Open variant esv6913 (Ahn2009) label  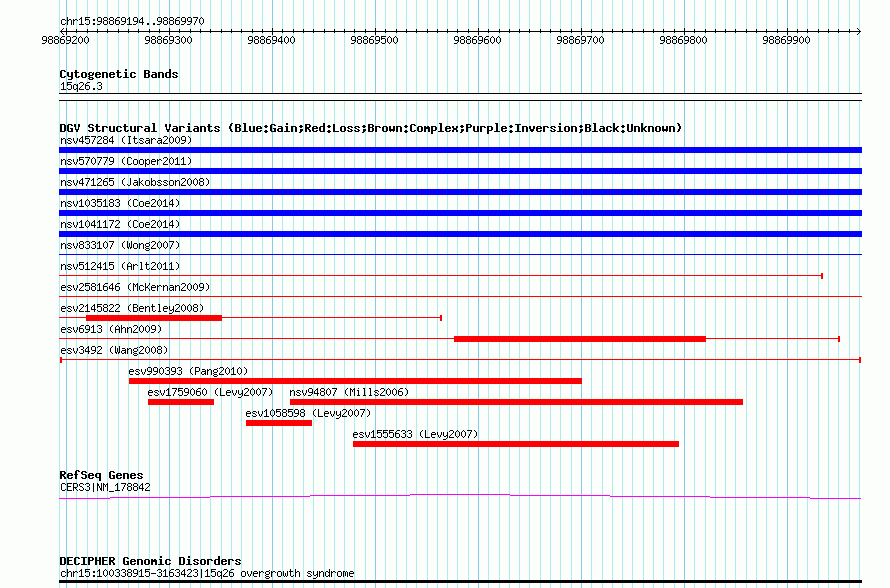tap(111, 329)
